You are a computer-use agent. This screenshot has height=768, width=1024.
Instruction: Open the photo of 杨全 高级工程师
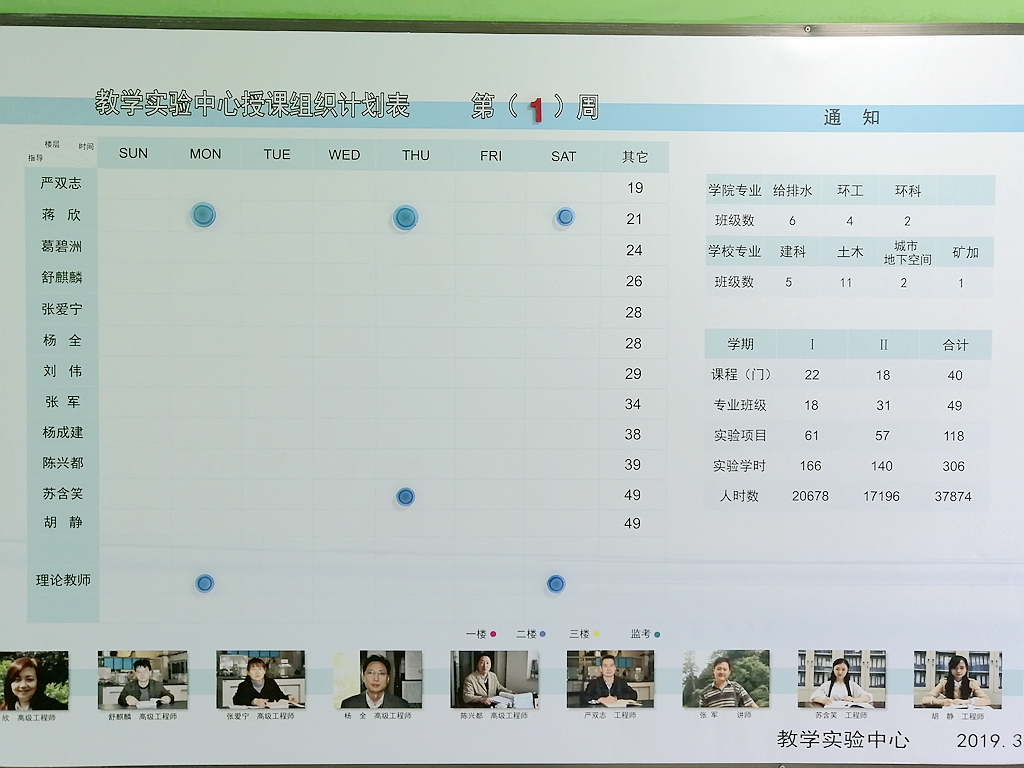(x=377, y=679)
